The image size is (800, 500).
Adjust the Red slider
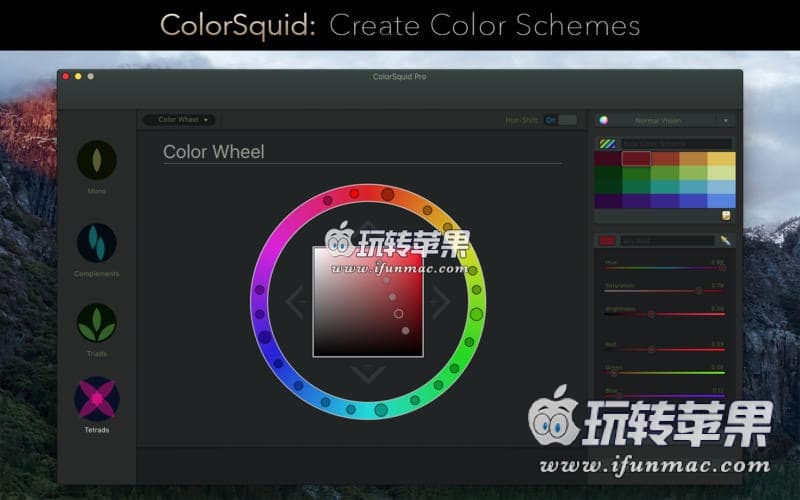pyautogui.click(x=665, y=349)
